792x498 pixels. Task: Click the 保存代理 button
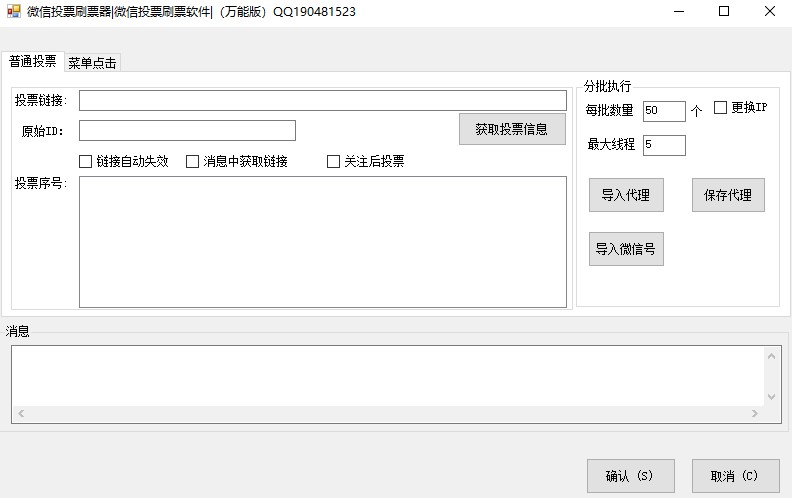[x=728, y=195]
